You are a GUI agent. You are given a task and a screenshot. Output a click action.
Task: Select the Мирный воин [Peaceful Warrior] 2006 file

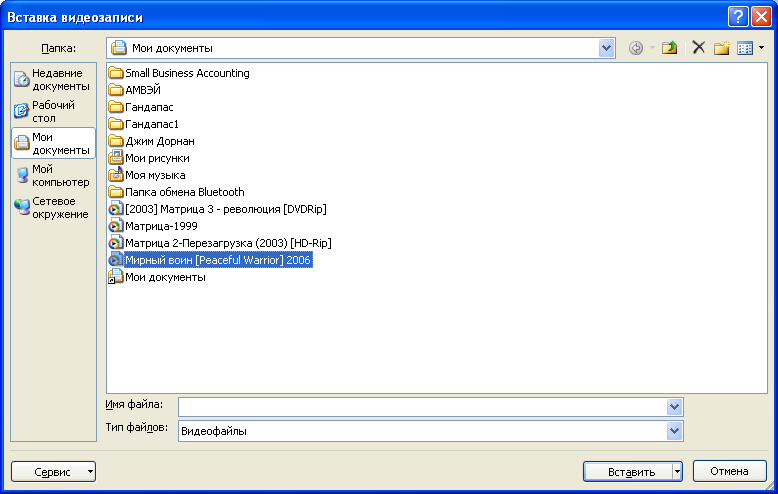point(210,260)
